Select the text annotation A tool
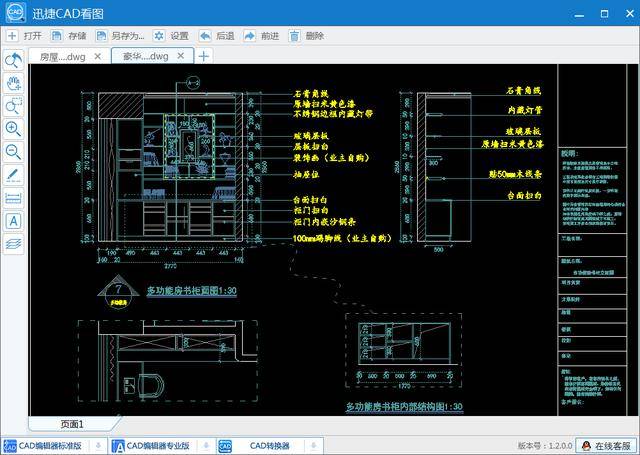 [x=13, y=221]
